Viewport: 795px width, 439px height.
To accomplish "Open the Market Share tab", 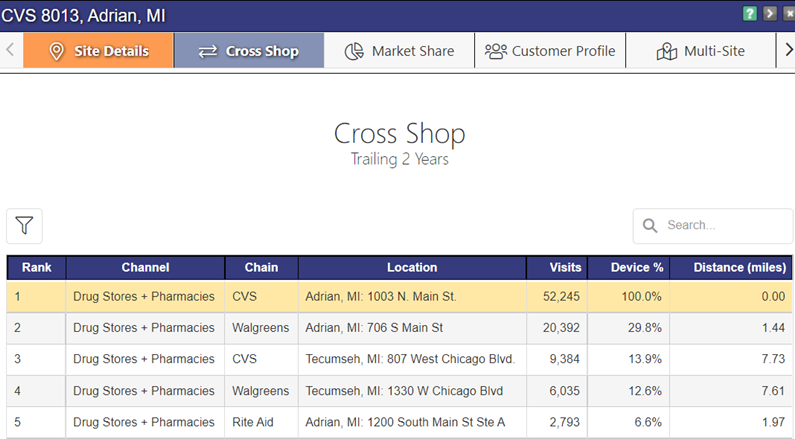I will (x=400, y=51).
